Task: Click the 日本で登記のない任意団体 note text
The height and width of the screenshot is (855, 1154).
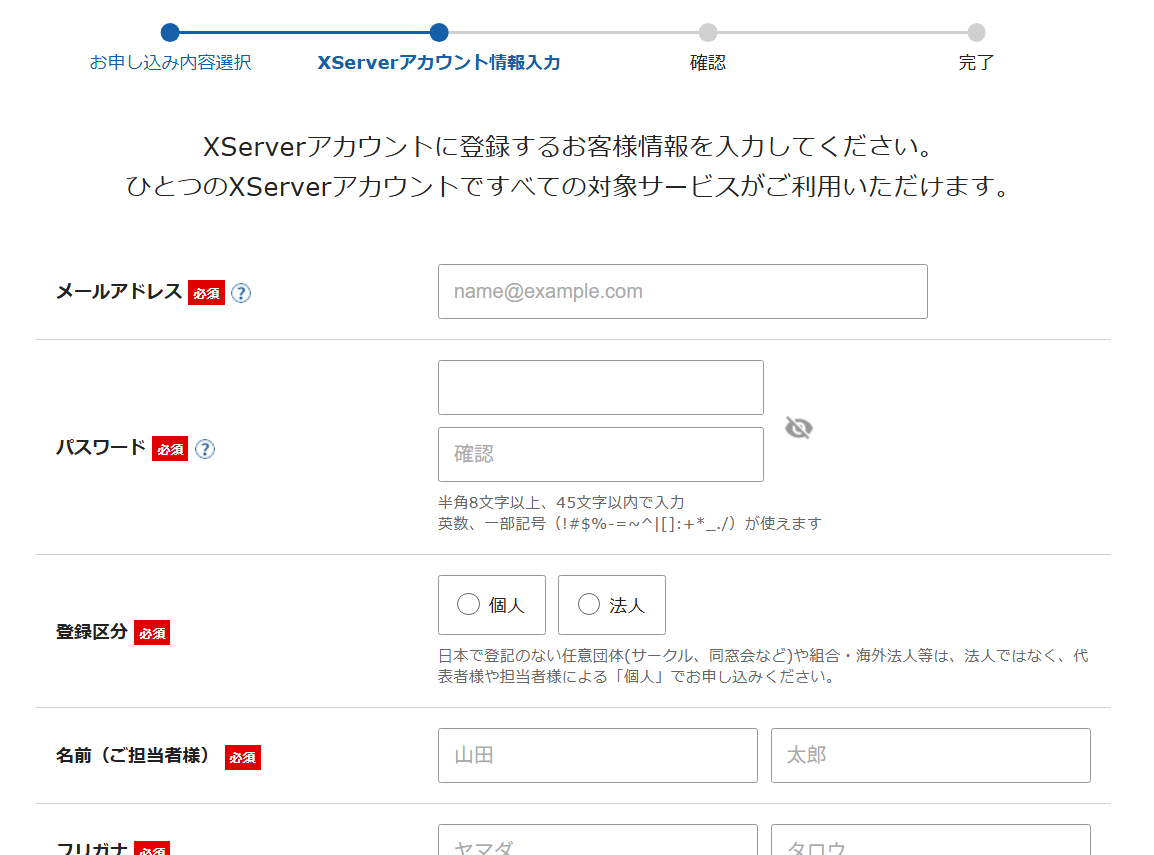Action: pyautogui.click(x=763, y=666)
